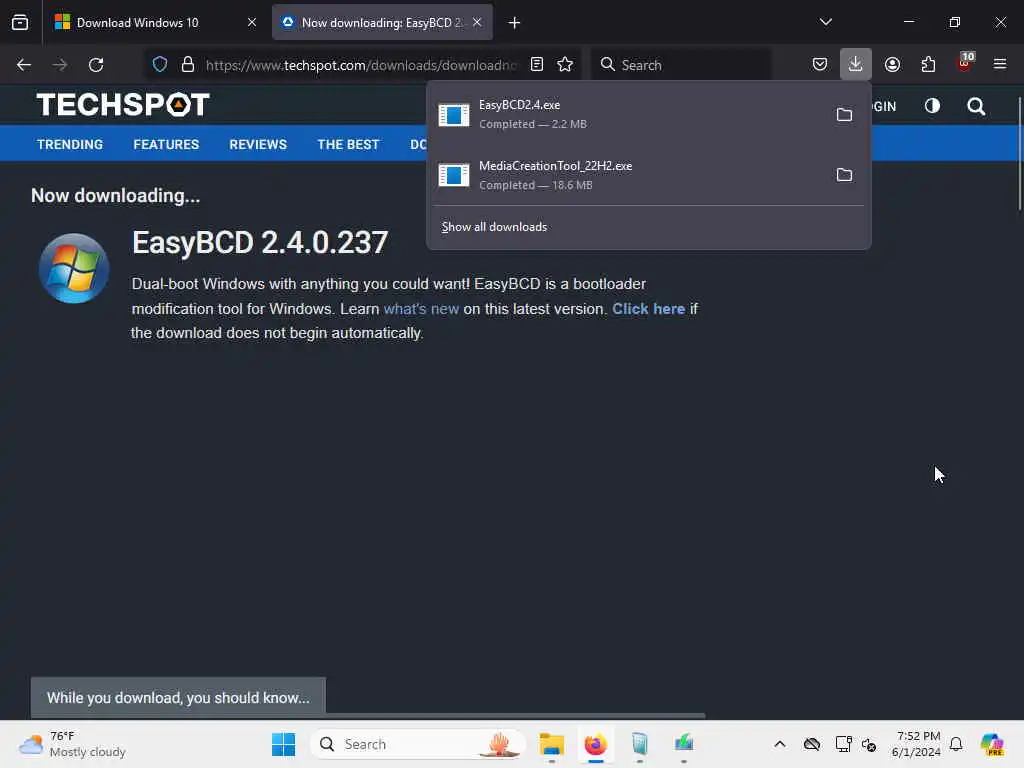Open the FEATURES nav item
This screenshot has width=1024, height=768.
(x=166, y=144)
